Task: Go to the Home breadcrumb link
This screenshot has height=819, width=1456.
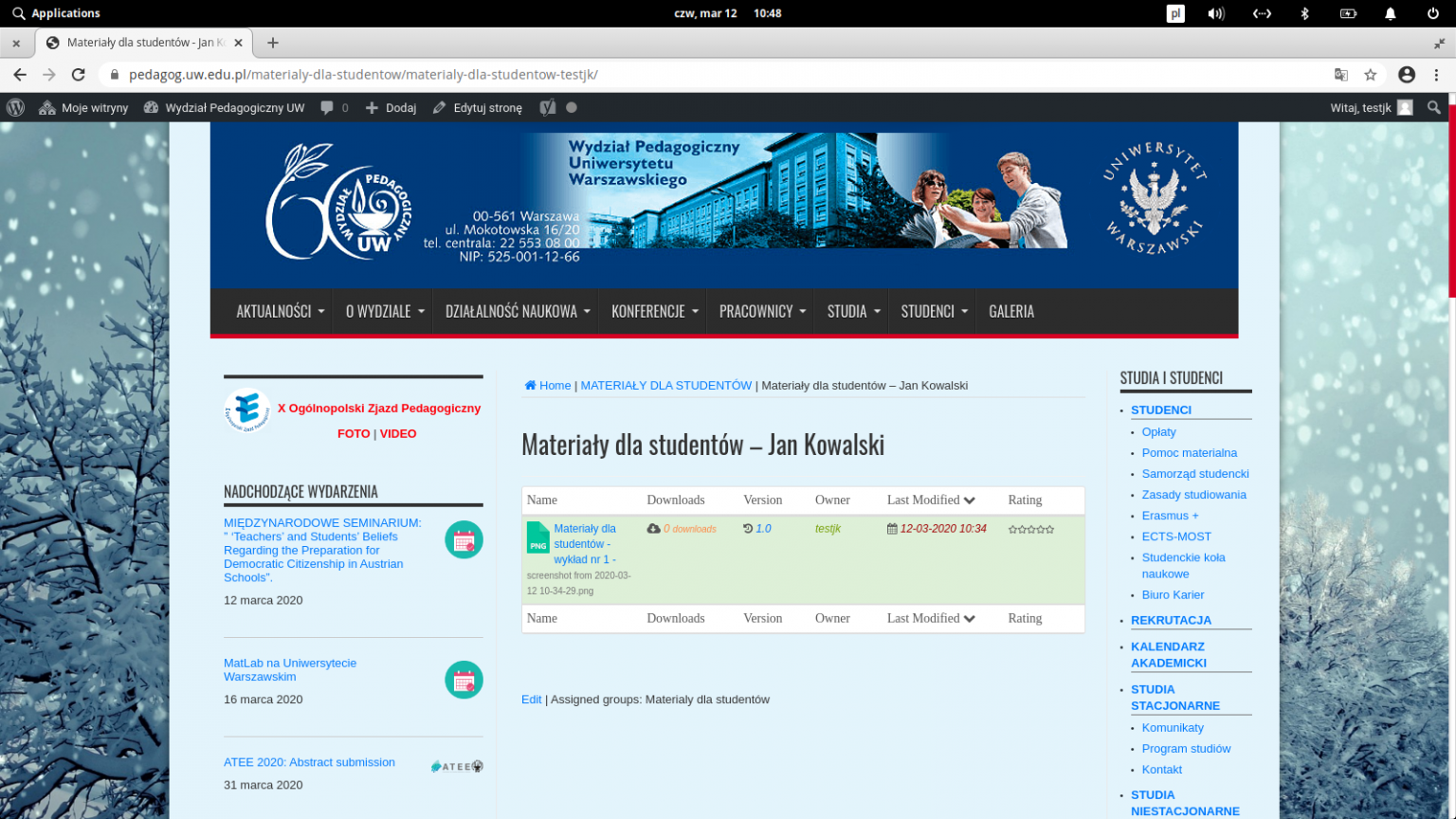Action: click(548, 386)
